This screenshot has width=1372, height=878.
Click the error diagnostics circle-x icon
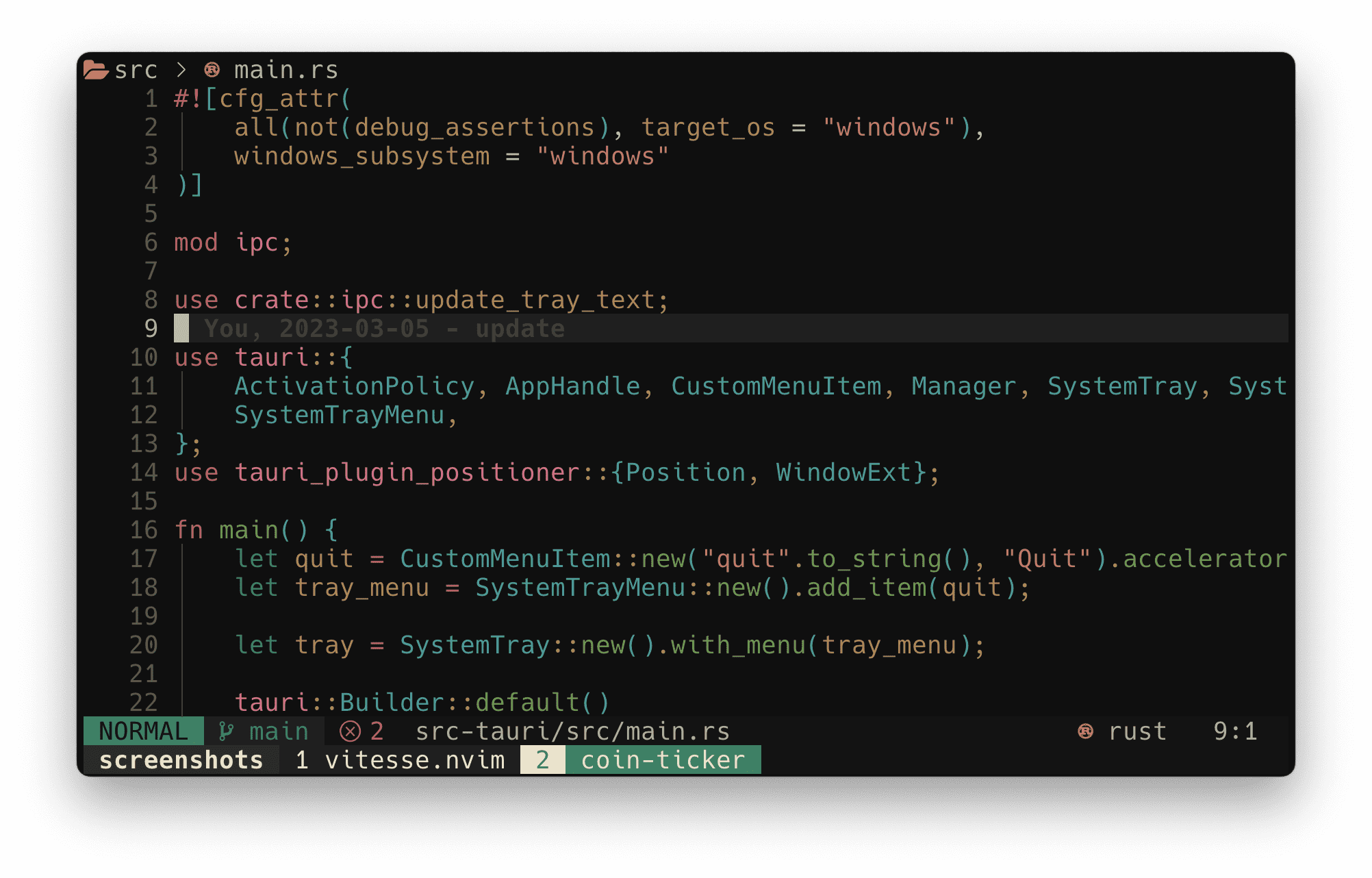point(350,731)
